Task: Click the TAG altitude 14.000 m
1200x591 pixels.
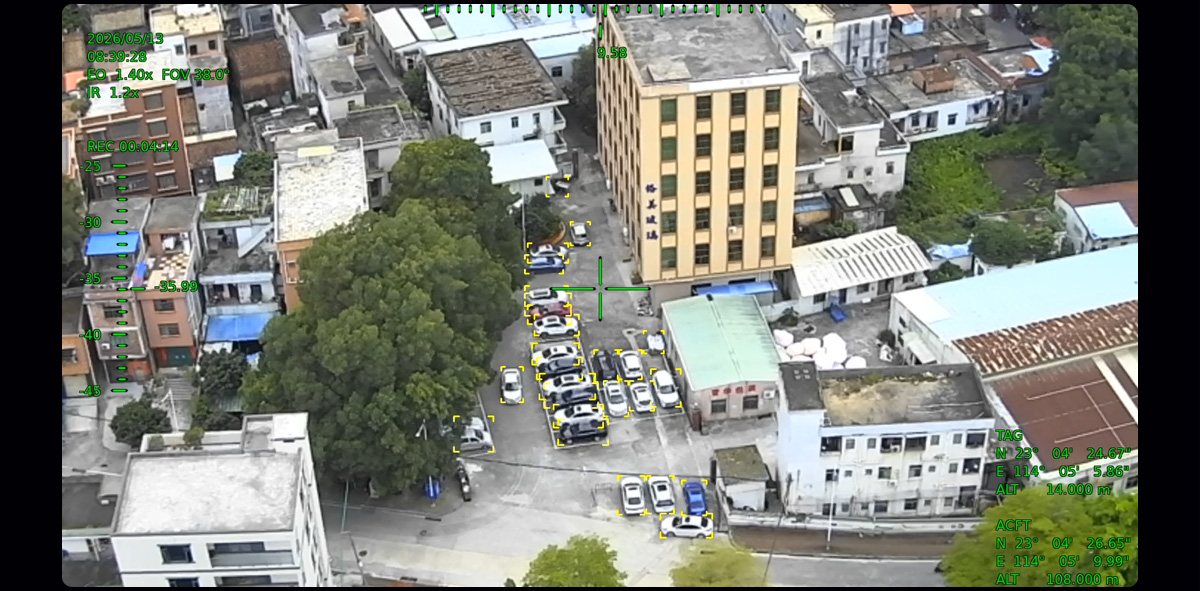Action: (1054, 489)
